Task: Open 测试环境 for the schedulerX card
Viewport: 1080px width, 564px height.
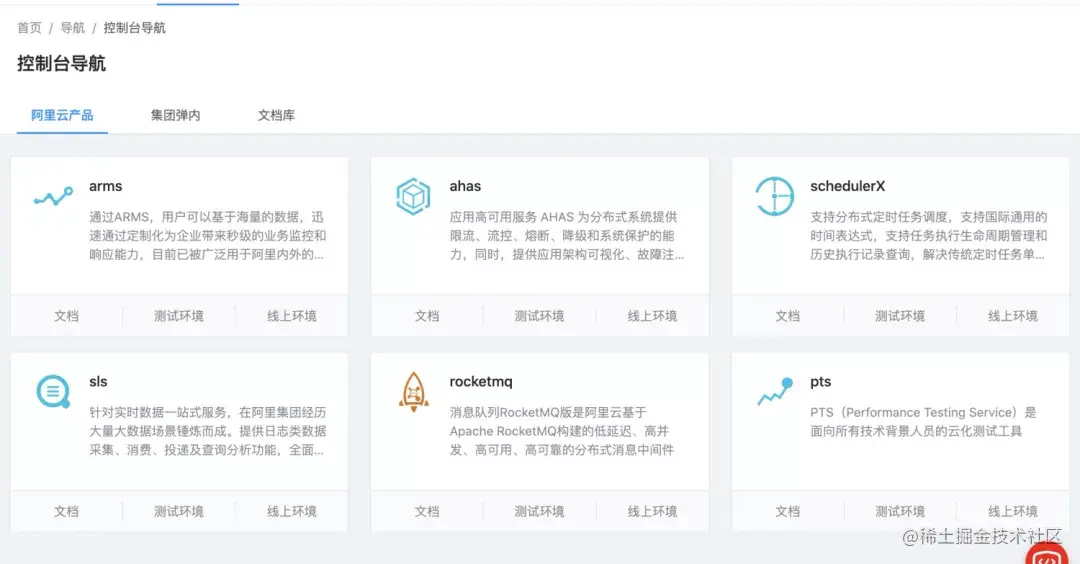Action: coord(900,316)
